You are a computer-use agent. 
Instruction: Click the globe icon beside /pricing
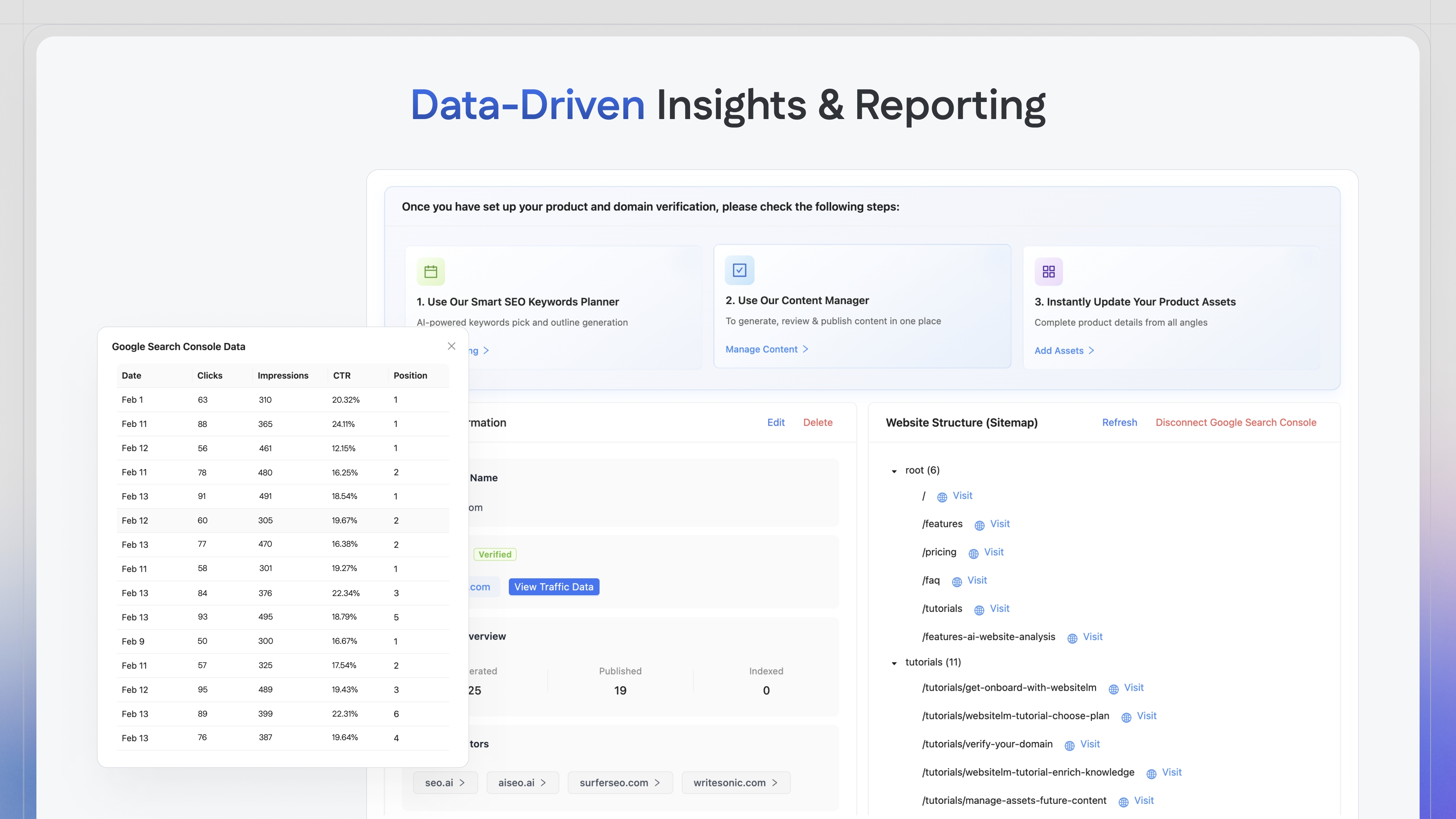973,553
